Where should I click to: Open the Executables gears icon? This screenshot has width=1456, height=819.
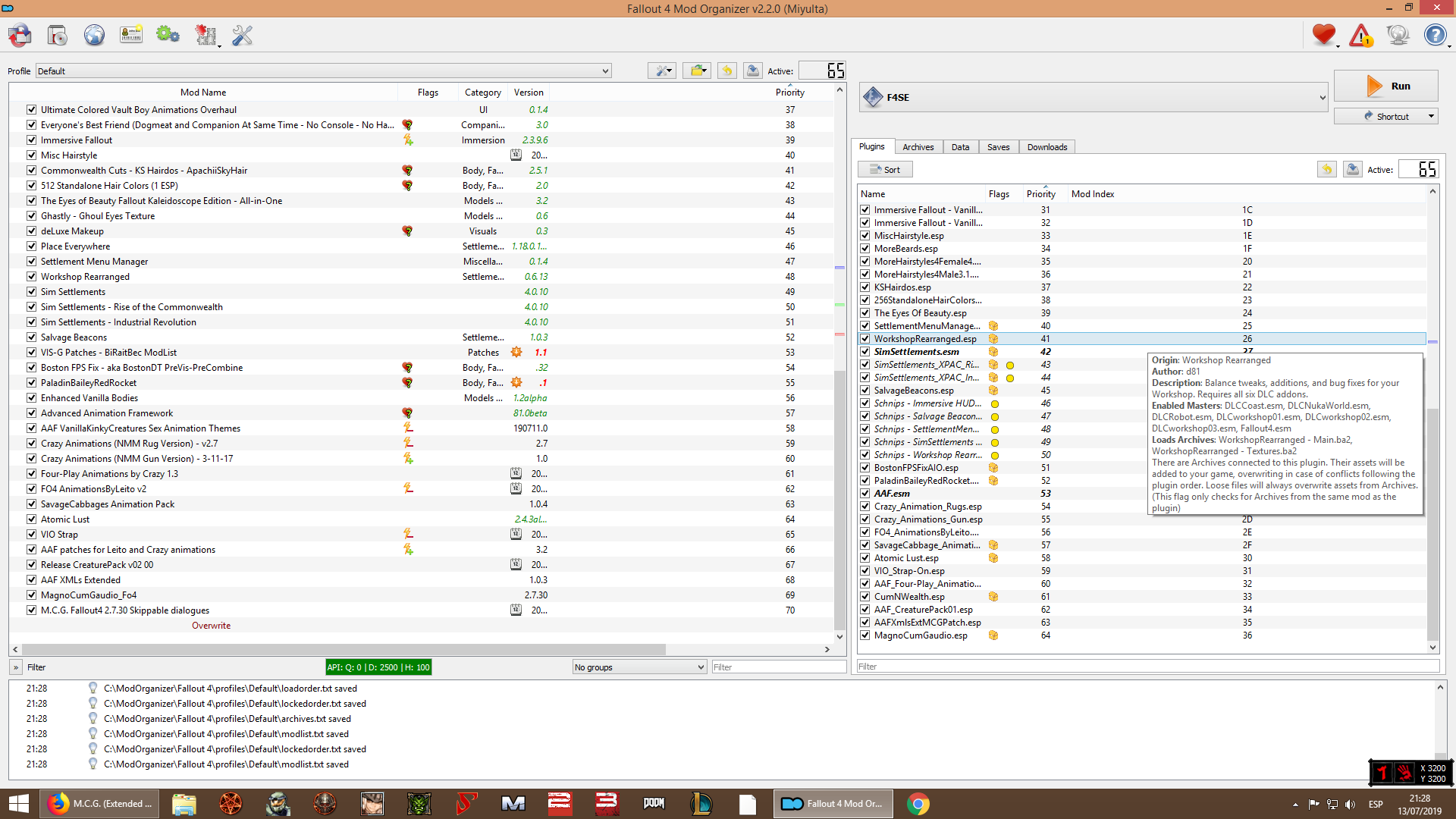[168, 35]
